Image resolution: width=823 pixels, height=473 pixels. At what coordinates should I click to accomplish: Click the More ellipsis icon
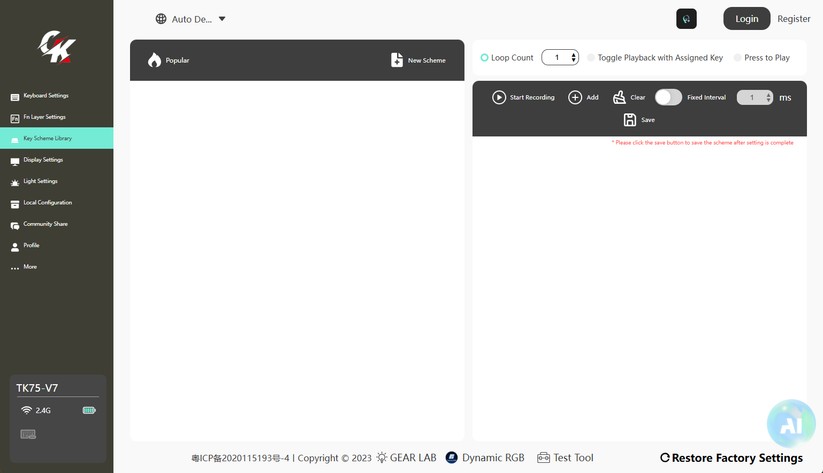(15, 268)
